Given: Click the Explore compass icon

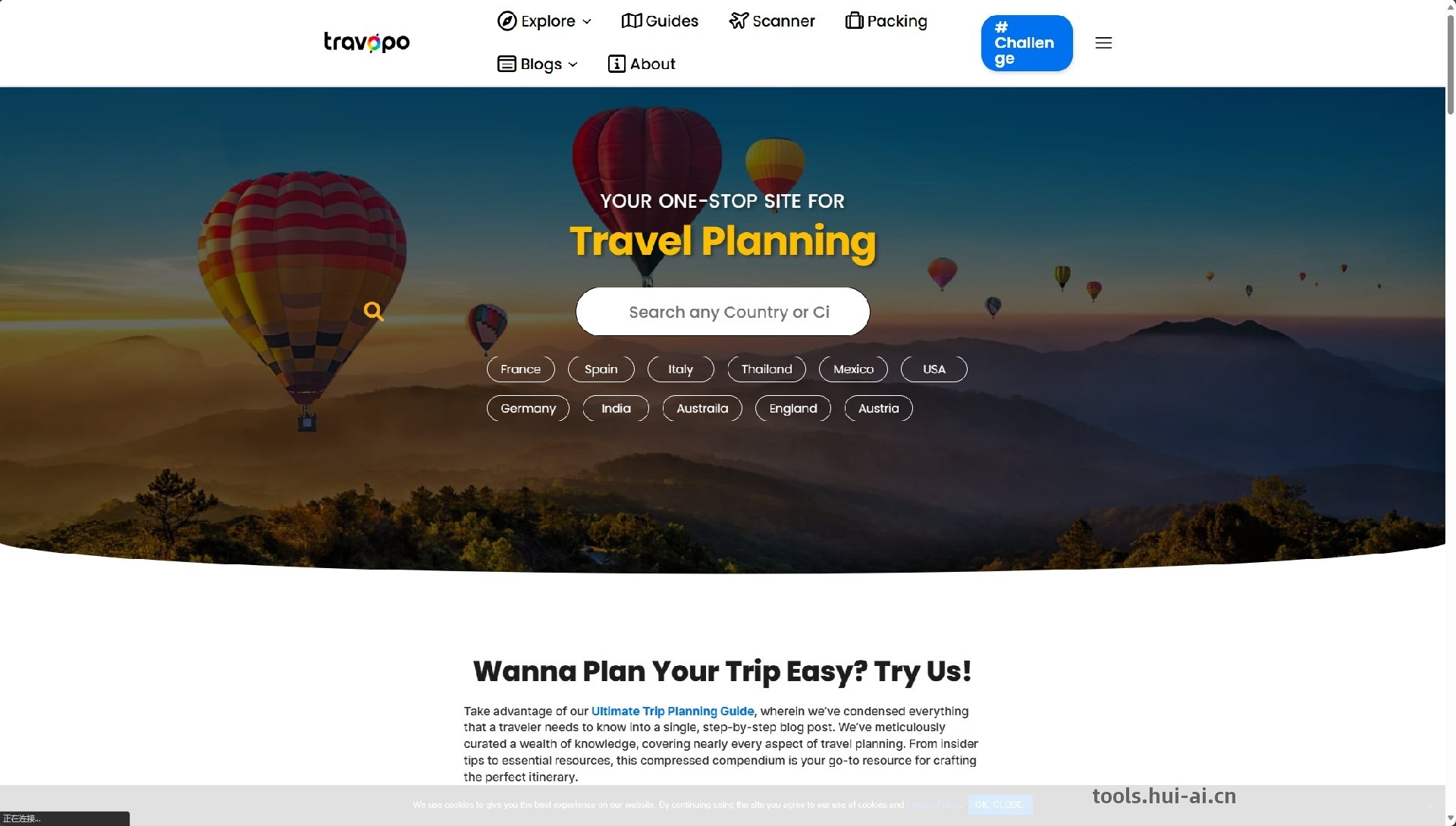Looking at the screenshot, I should [507, 21].
